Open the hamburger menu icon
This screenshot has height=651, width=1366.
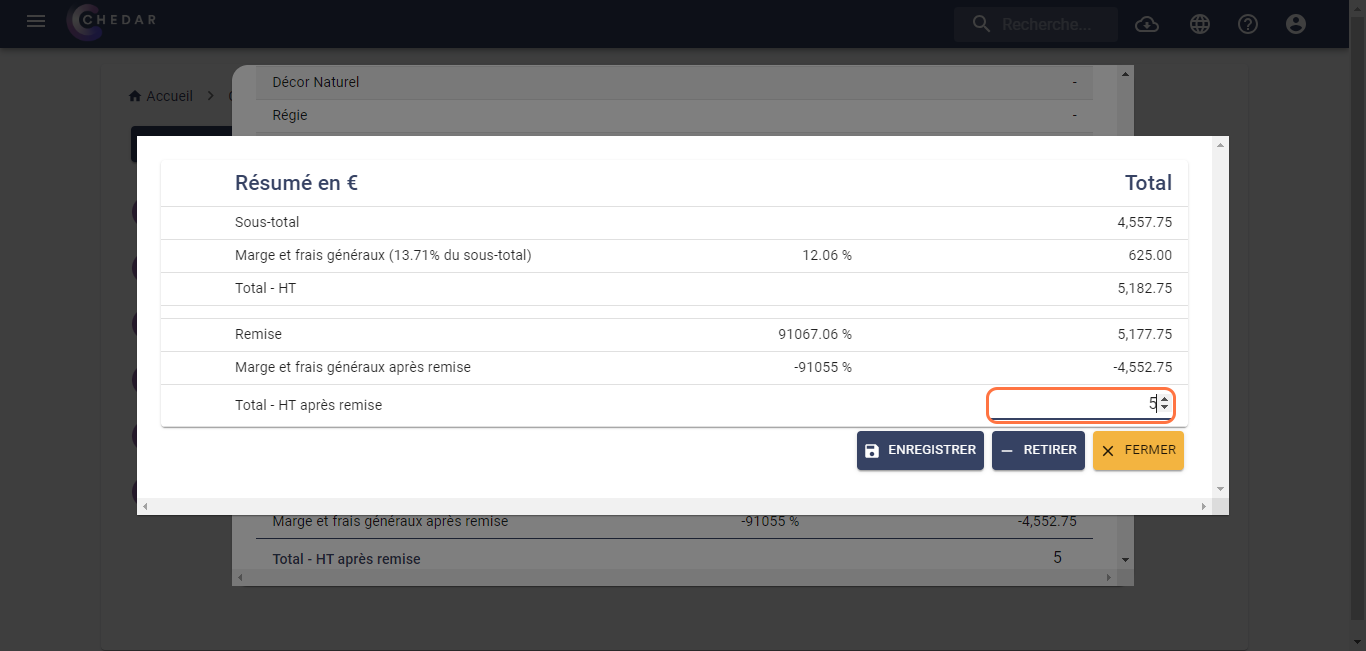click(x=36, y=21)
